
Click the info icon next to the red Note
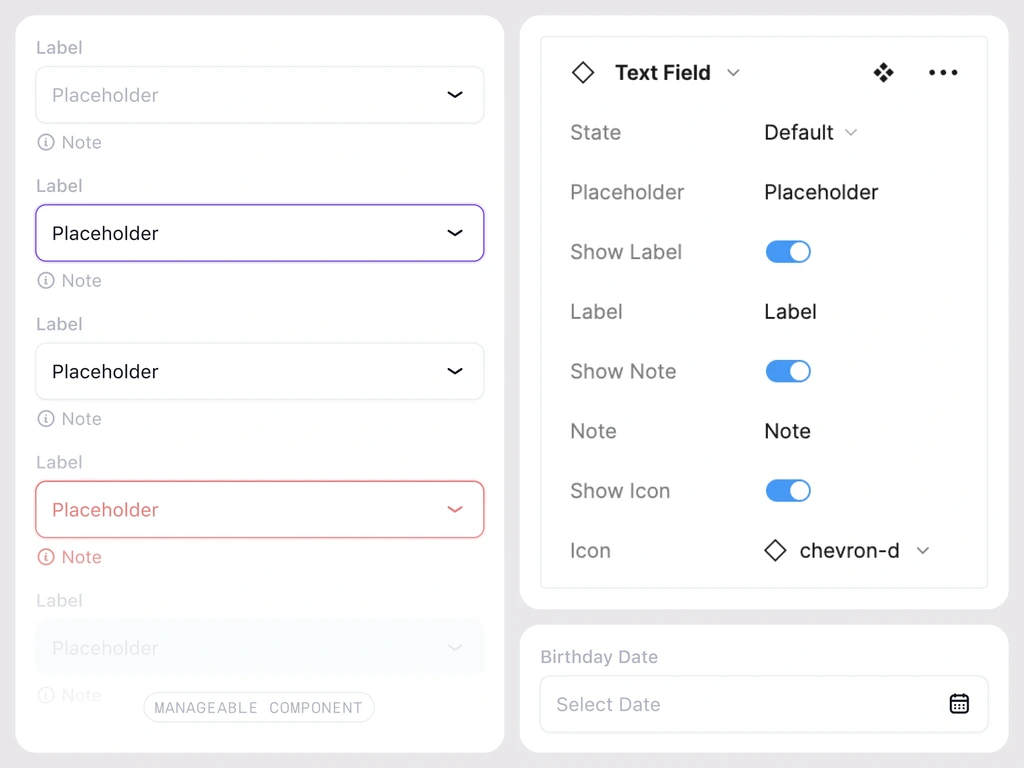(x=46, y=557)
